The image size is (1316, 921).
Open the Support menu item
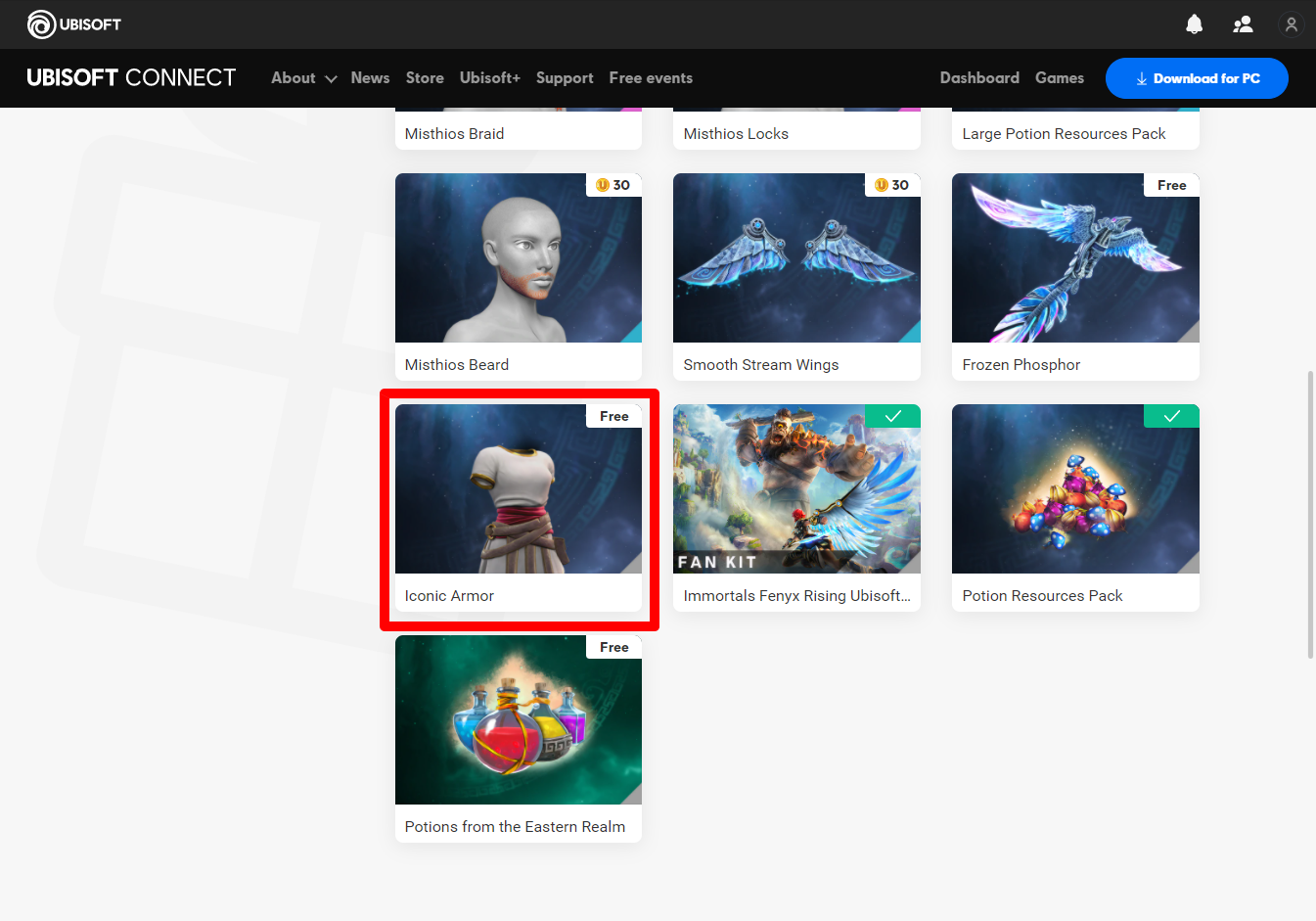565,78
